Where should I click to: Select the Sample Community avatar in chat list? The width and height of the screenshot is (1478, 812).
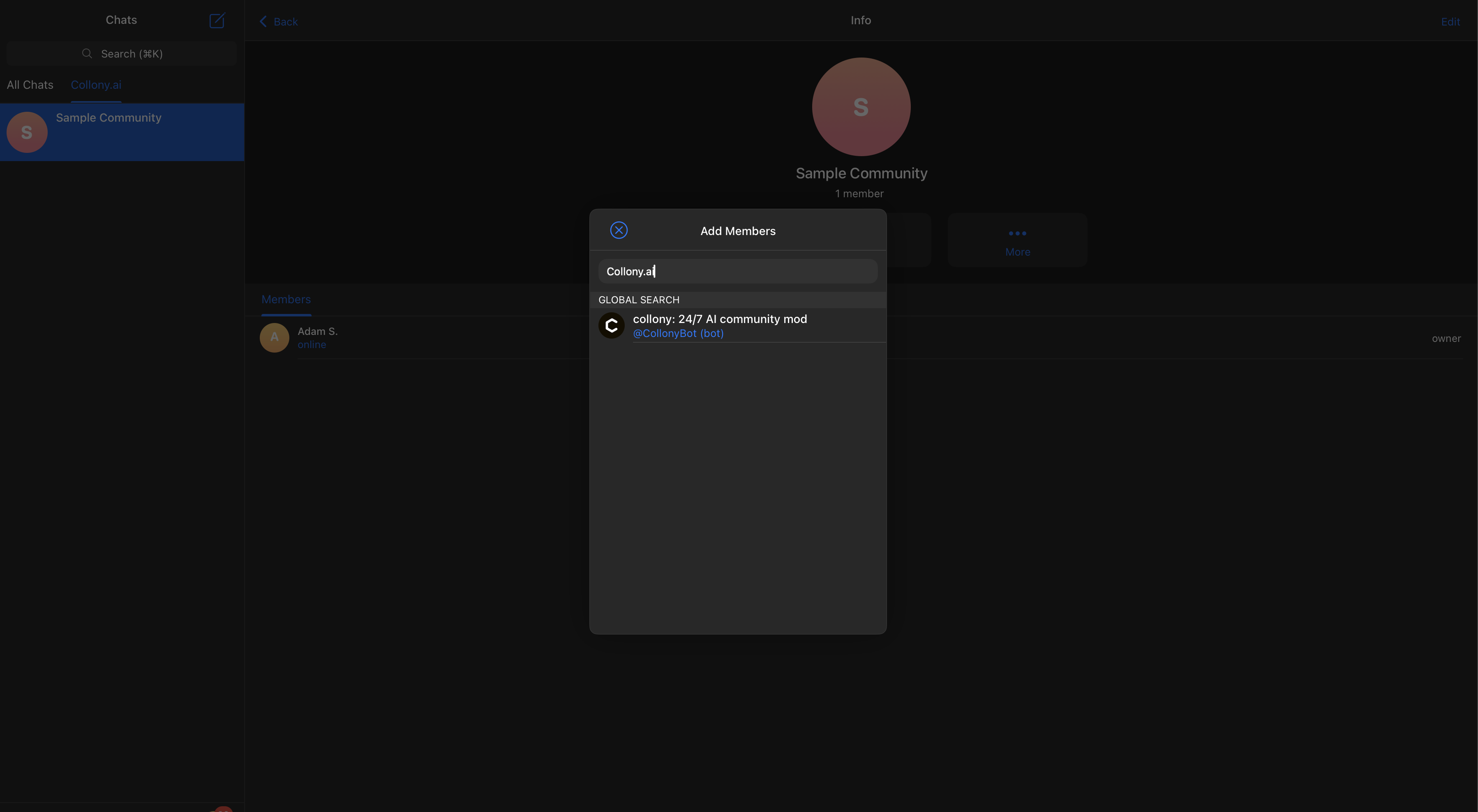26,132
